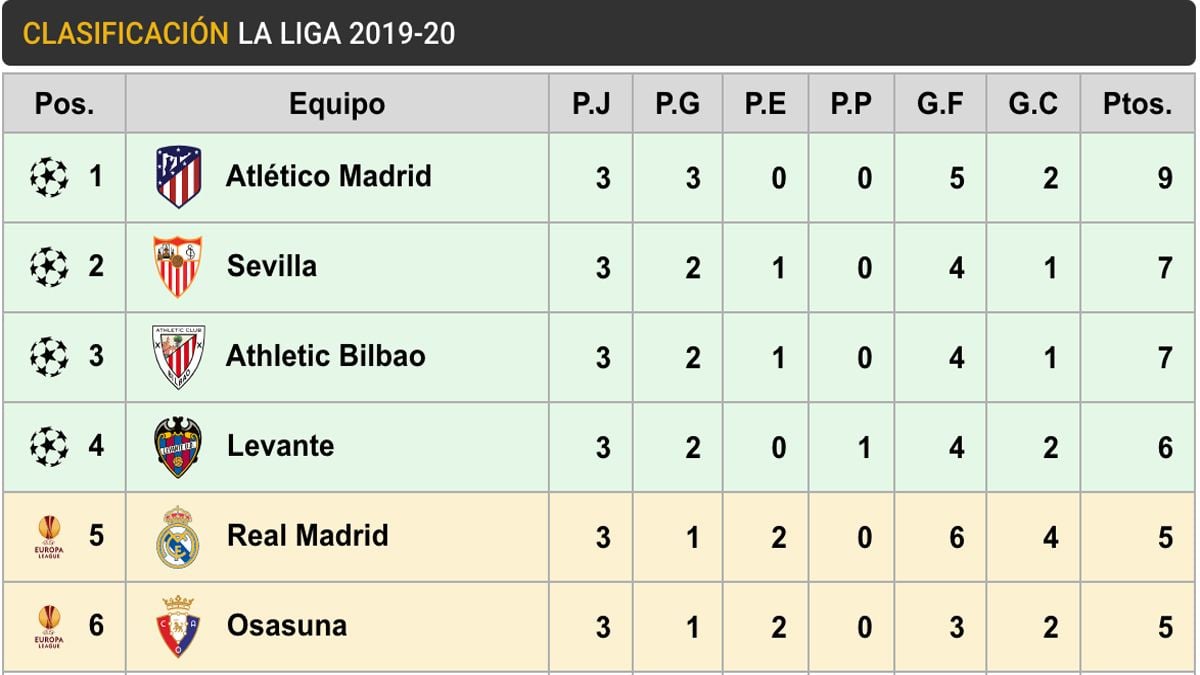
Task: Click the Real Madrid club crest
Action: (178, 537)
